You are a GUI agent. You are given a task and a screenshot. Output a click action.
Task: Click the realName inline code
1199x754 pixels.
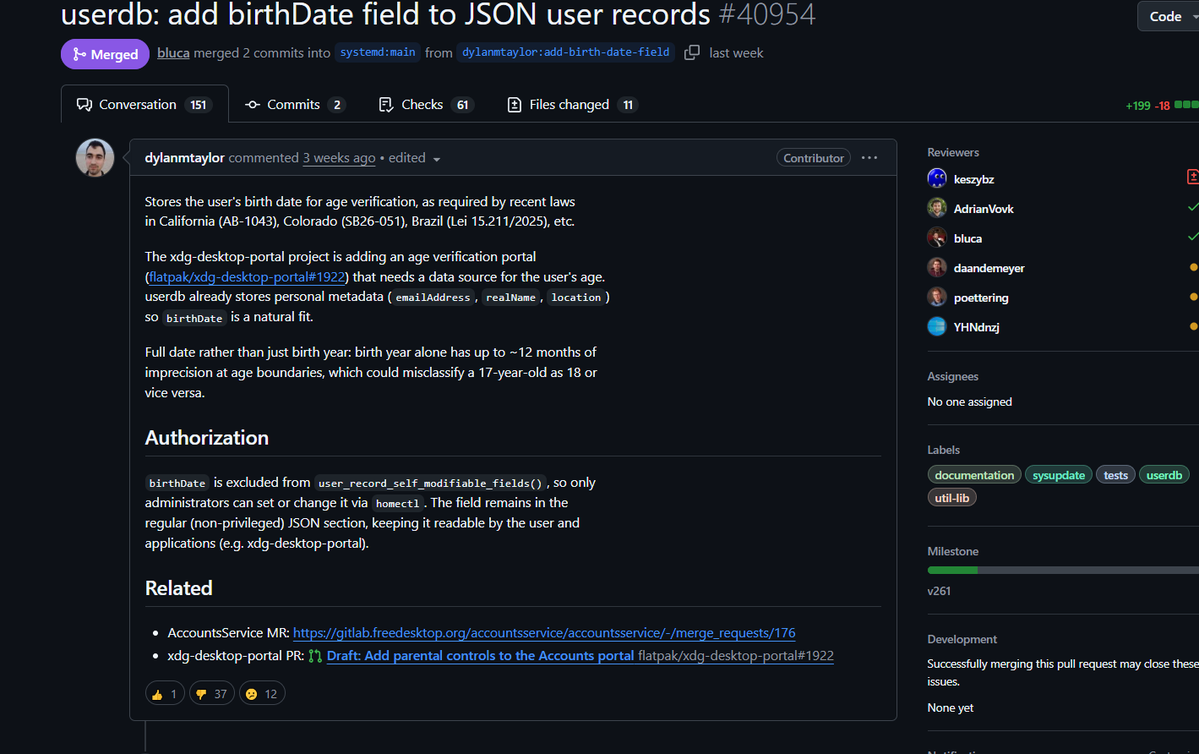[x=511, y=297]
